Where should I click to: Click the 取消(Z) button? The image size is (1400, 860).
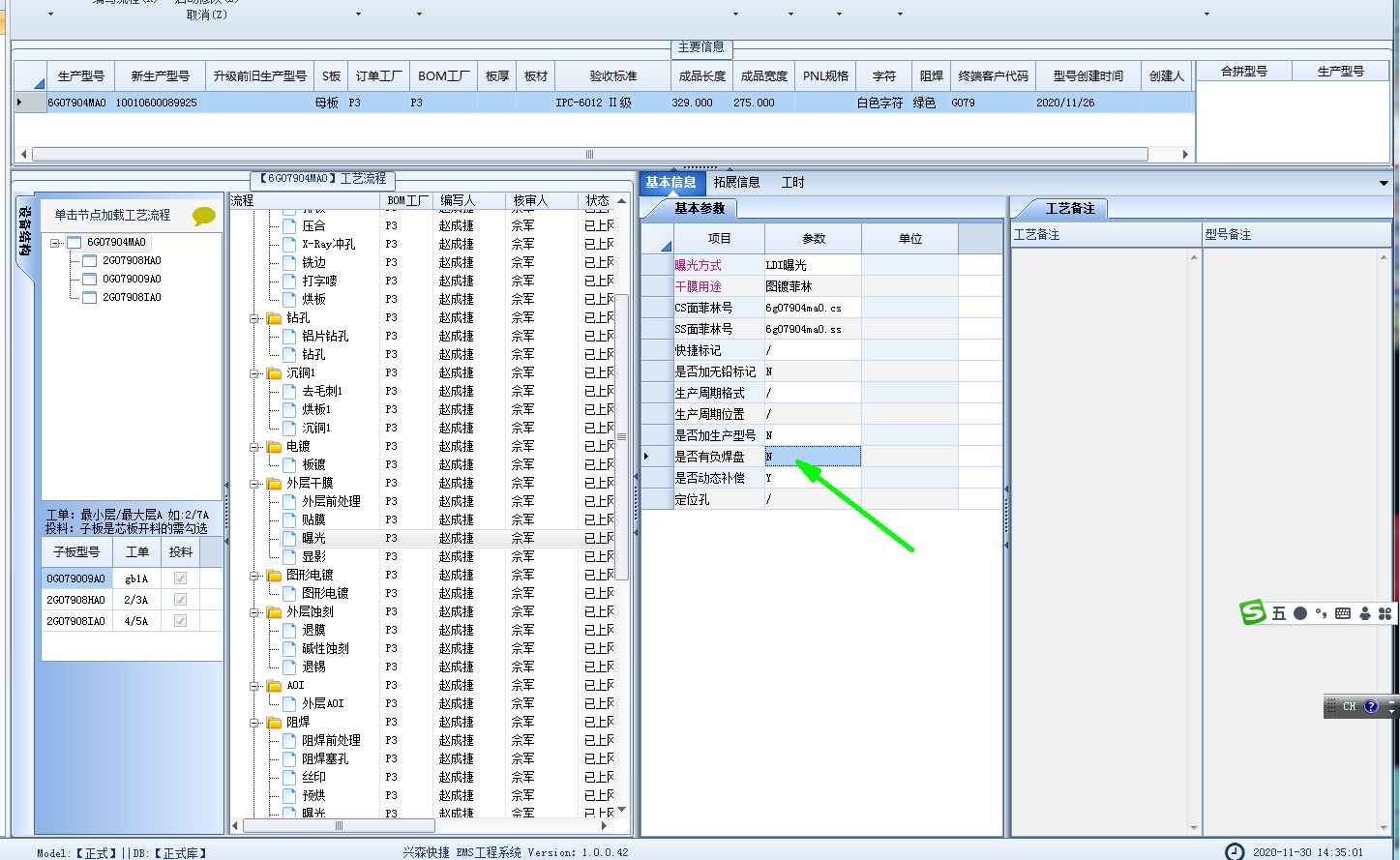click(207, 15)
